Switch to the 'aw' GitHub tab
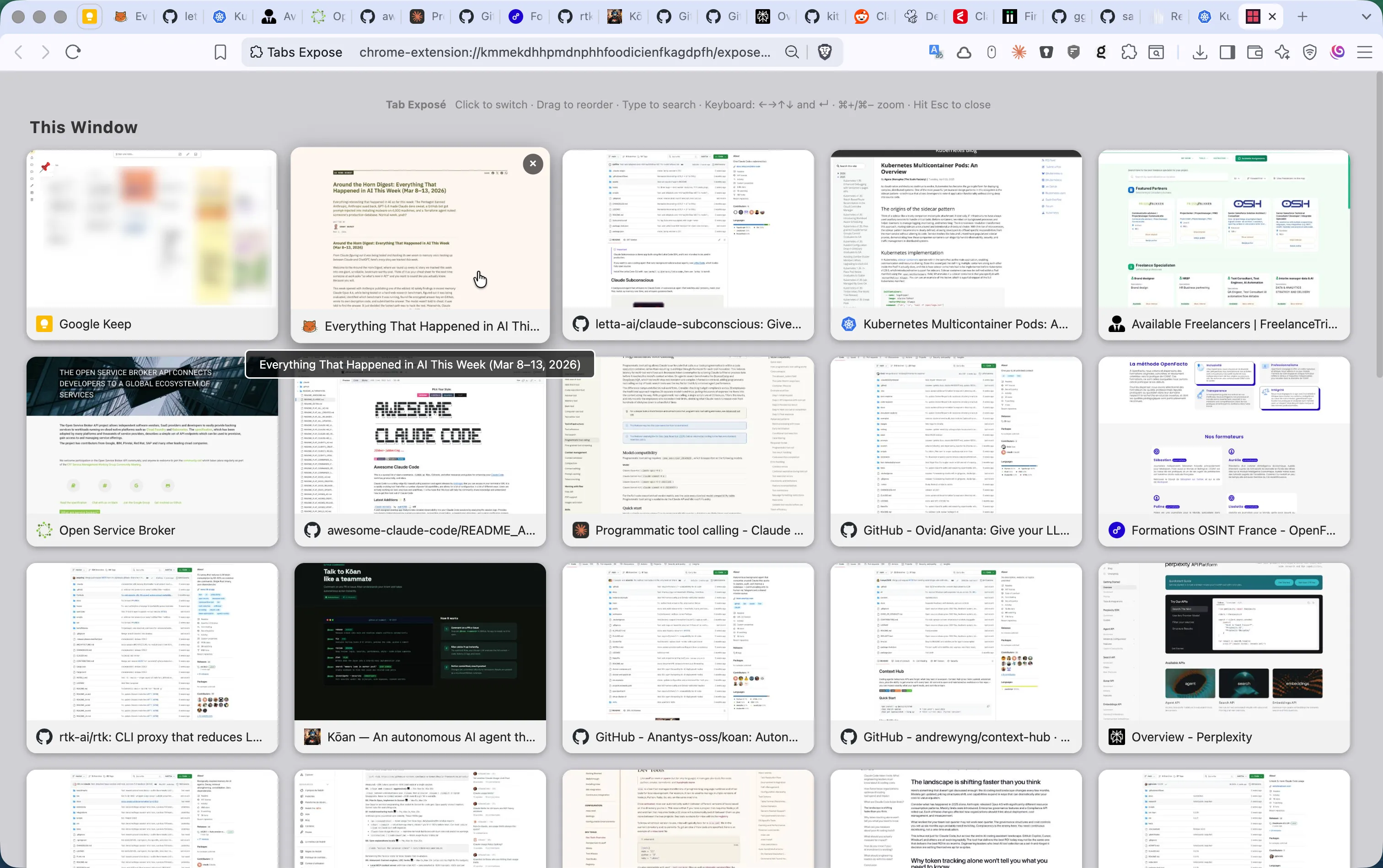 [378, 16]
